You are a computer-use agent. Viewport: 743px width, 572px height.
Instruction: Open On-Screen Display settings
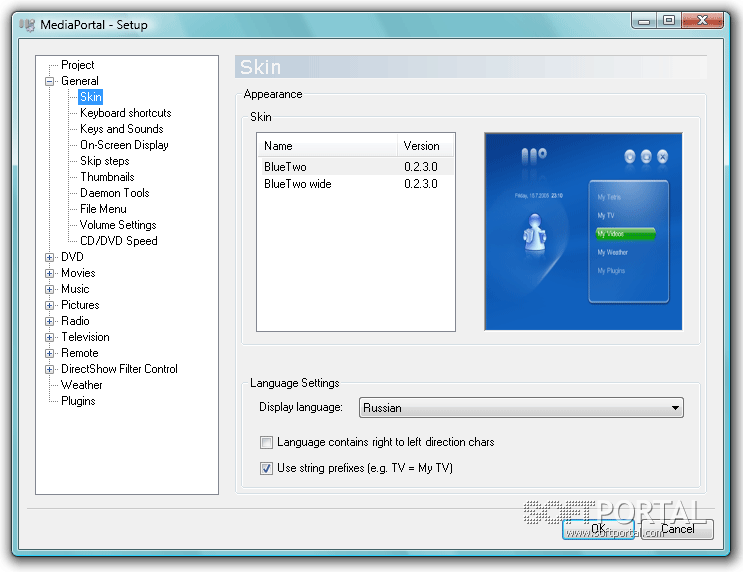124,145
